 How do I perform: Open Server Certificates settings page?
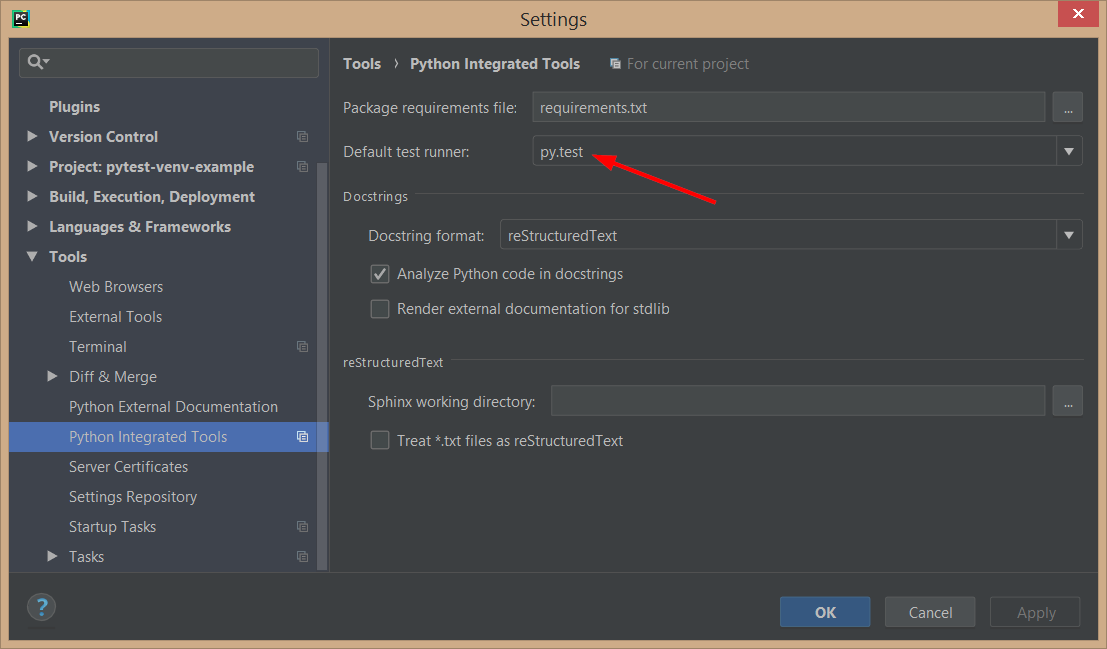(128, 467)
